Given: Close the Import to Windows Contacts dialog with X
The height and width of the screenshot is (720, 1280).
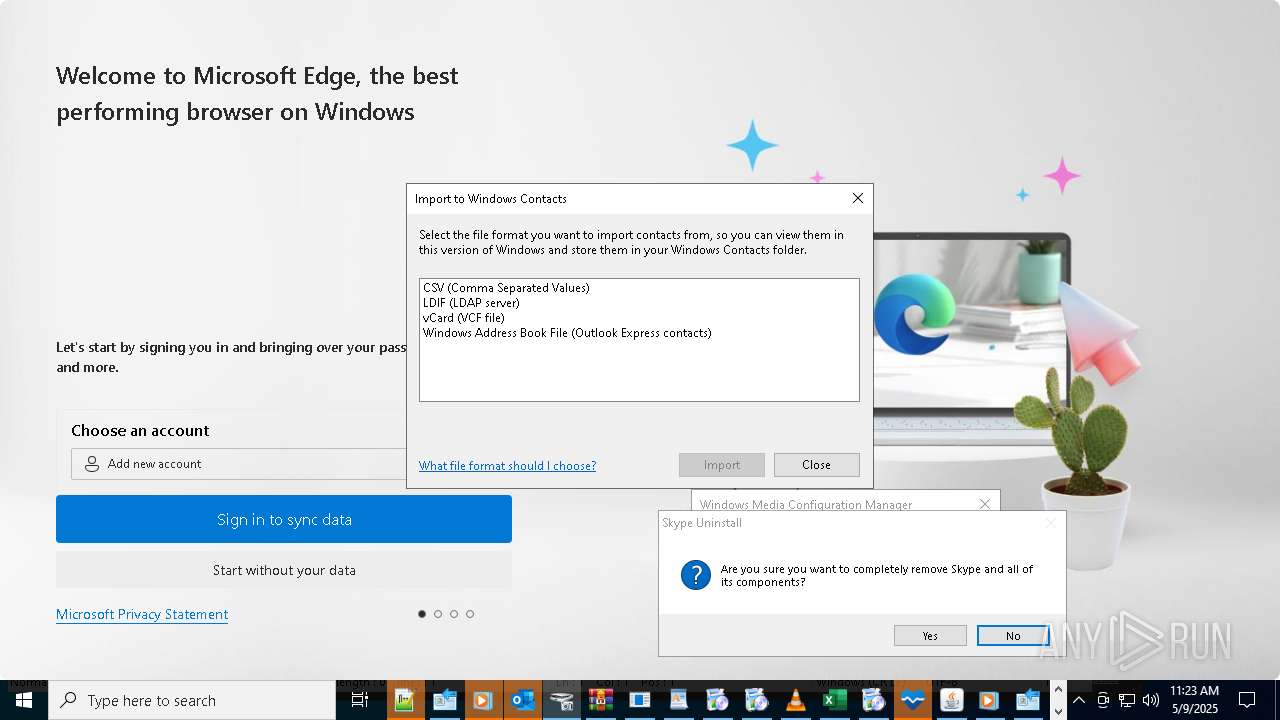Looking at the screenshot, I should (858, 198).
